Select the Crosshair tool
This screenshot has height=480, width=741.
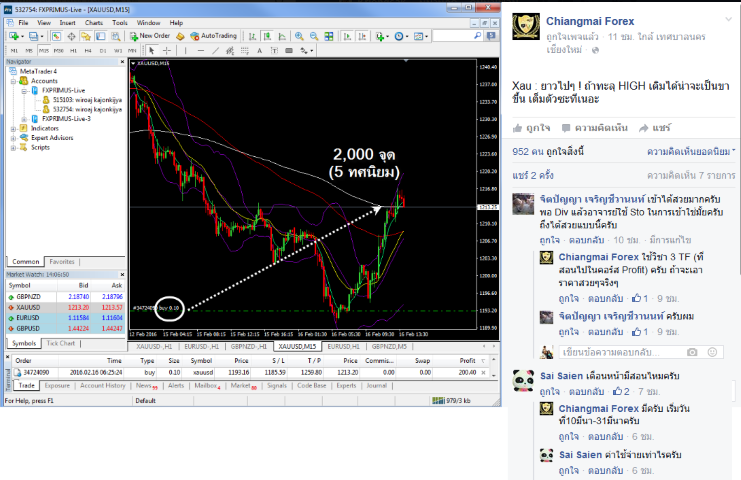click(x=167, y=51)
